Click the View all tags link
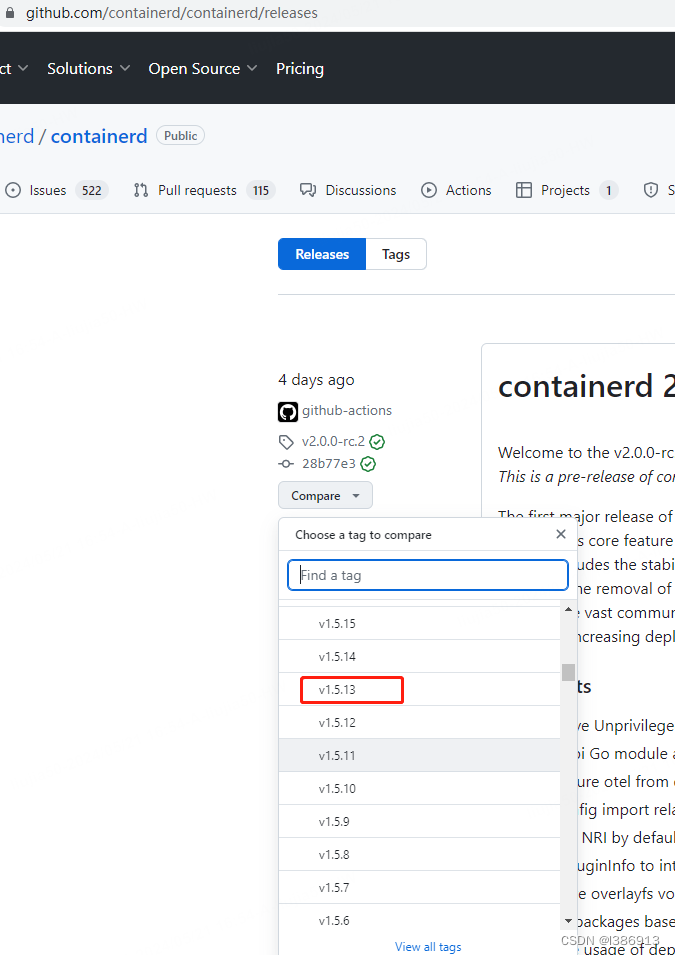The height and width of the screenshot is (955, 675). (428, 946)
